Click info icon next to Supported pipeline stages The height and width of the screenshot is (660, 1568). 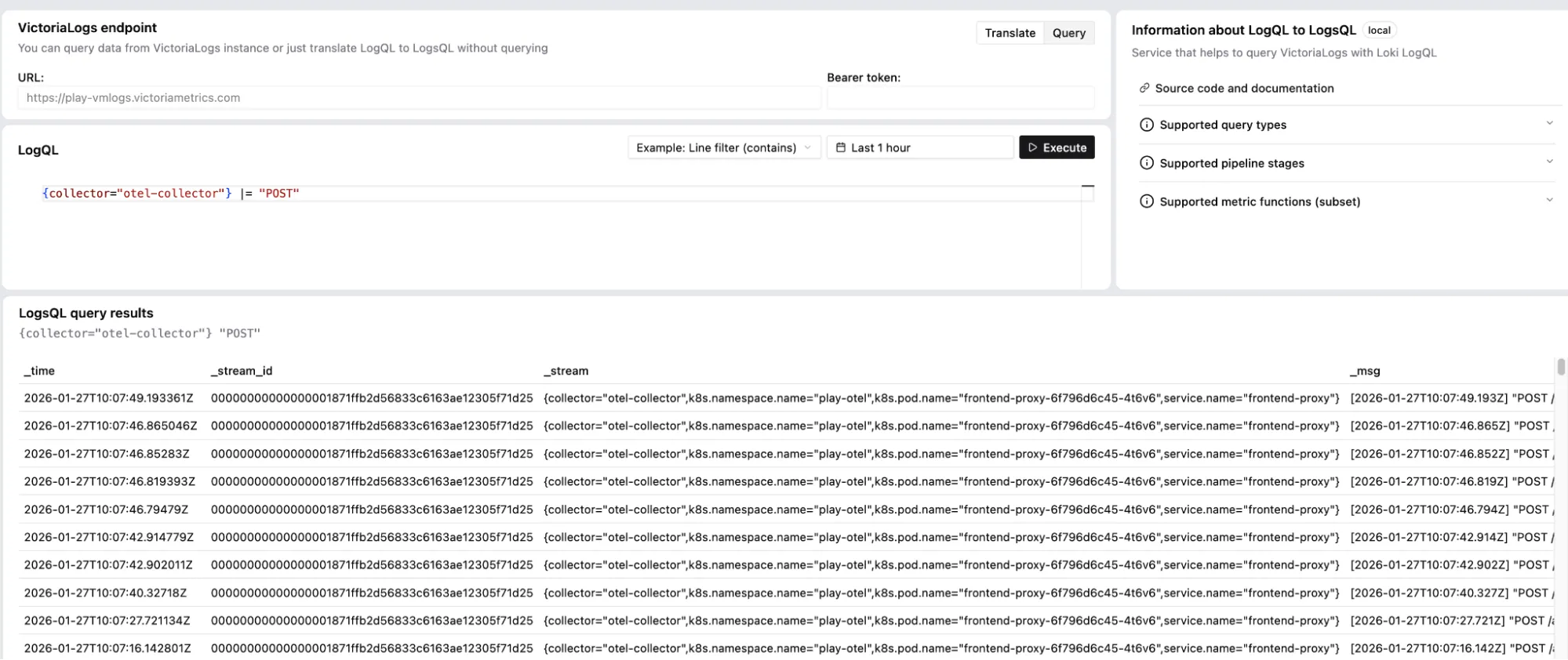1146,164
